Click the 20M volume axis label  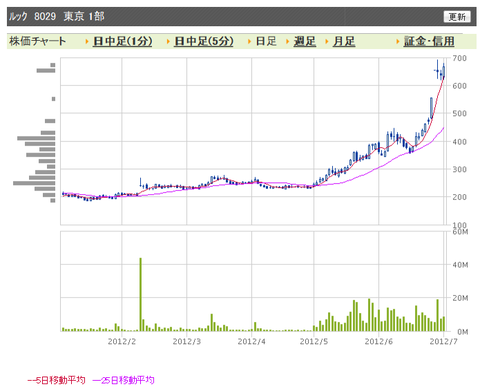[460, 298]
